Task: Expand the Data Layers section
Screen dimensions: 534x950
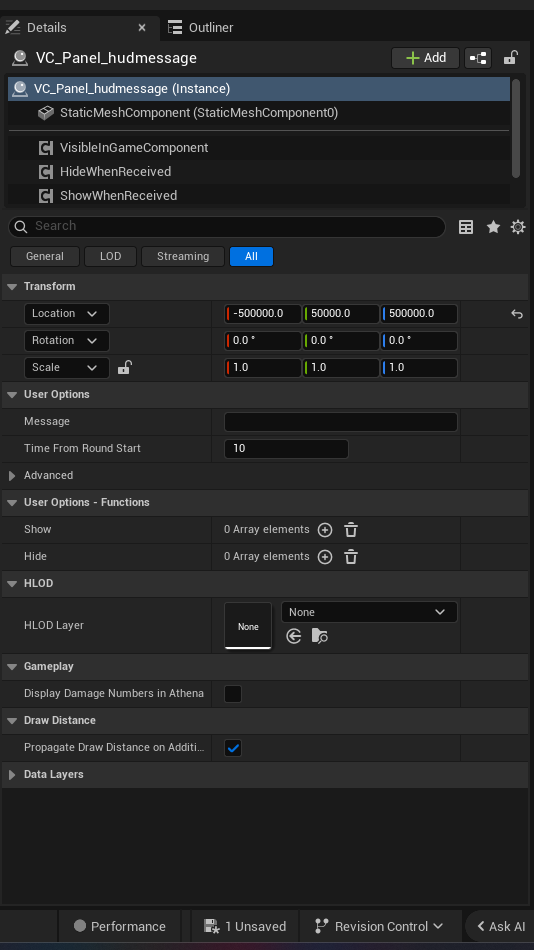Action: 12,775
